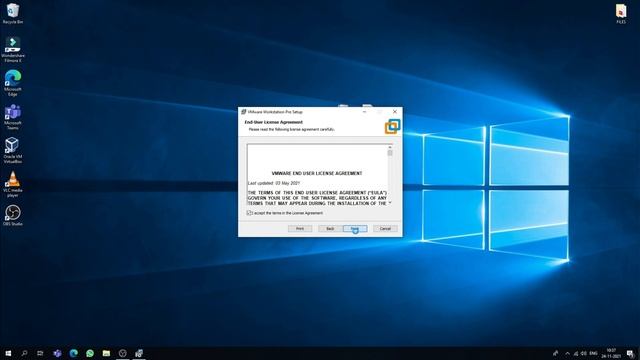
Task: Click the license text scrollbar up arrow
Action: click(390, 147)
